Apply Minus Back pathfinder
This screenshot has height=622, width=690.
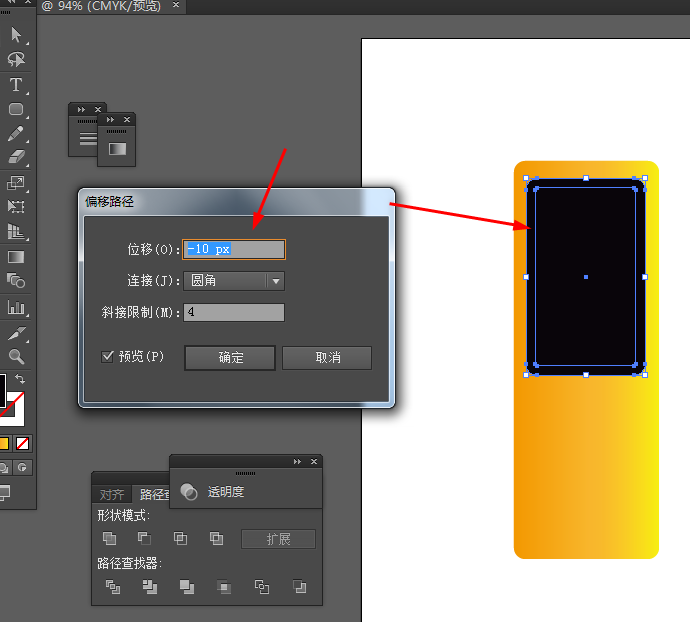300,587
